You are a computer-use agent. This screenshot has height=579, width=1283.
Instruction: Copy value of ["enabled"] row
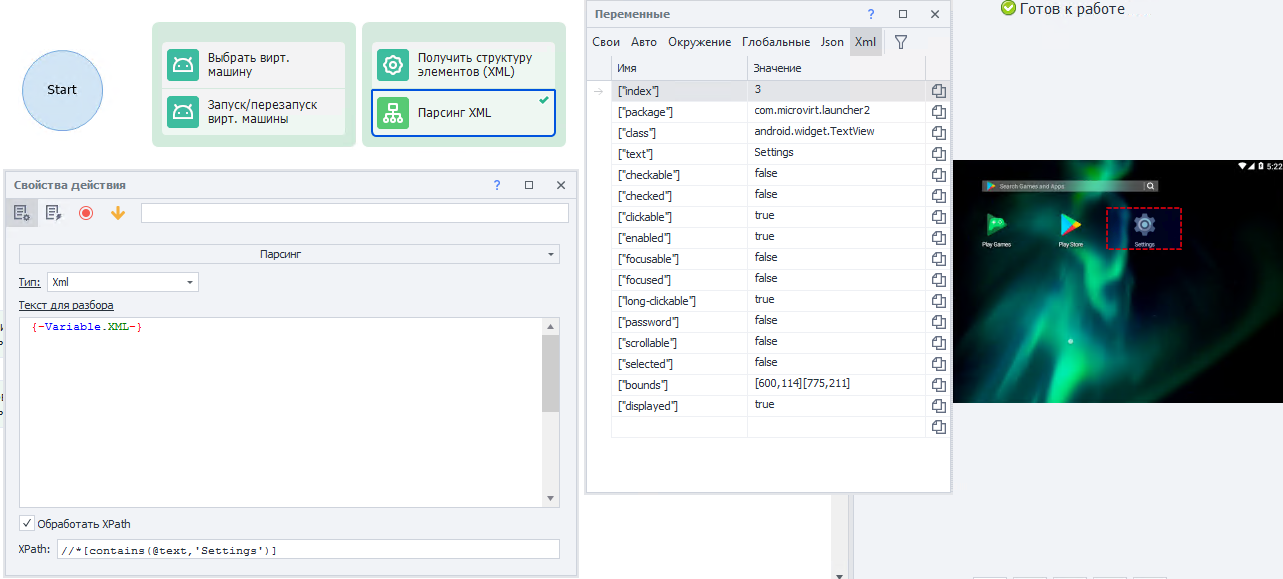(x=939, y=238)
